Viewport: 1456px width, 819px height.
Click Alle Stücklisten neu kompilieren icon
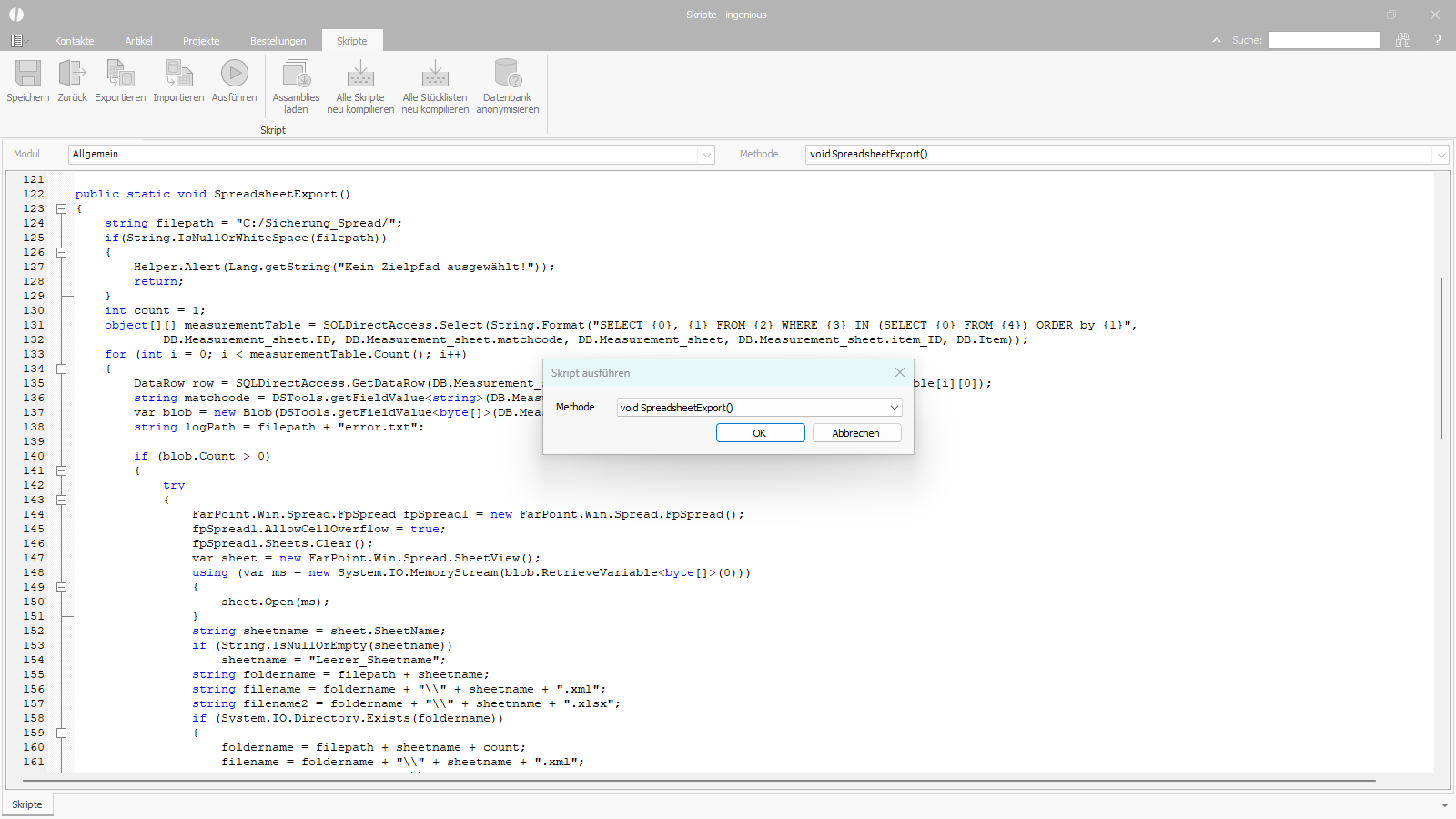[x=435, y=75]
